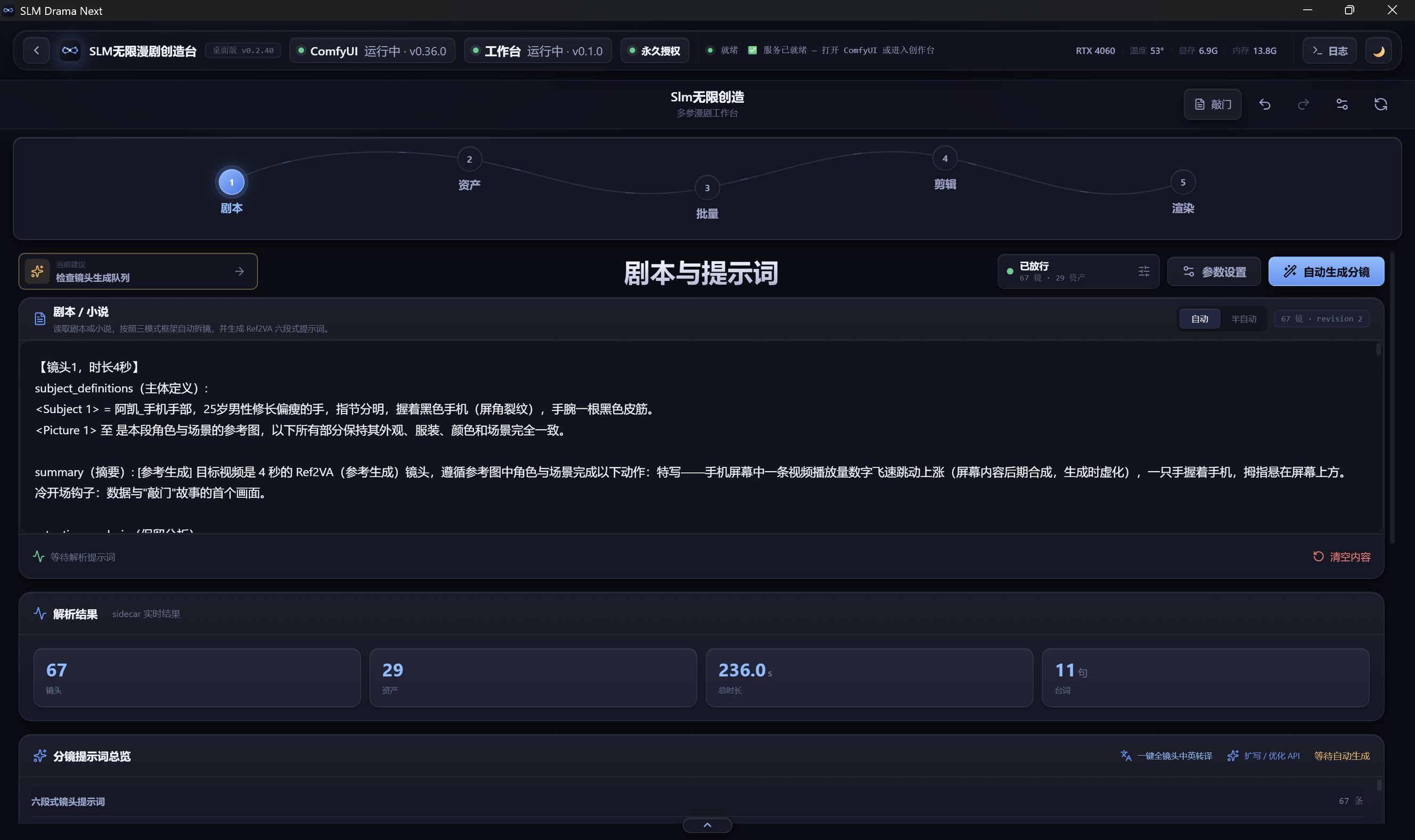Click the redo arrow icon
The image size is (1415, 840).
click(1303, 104)
